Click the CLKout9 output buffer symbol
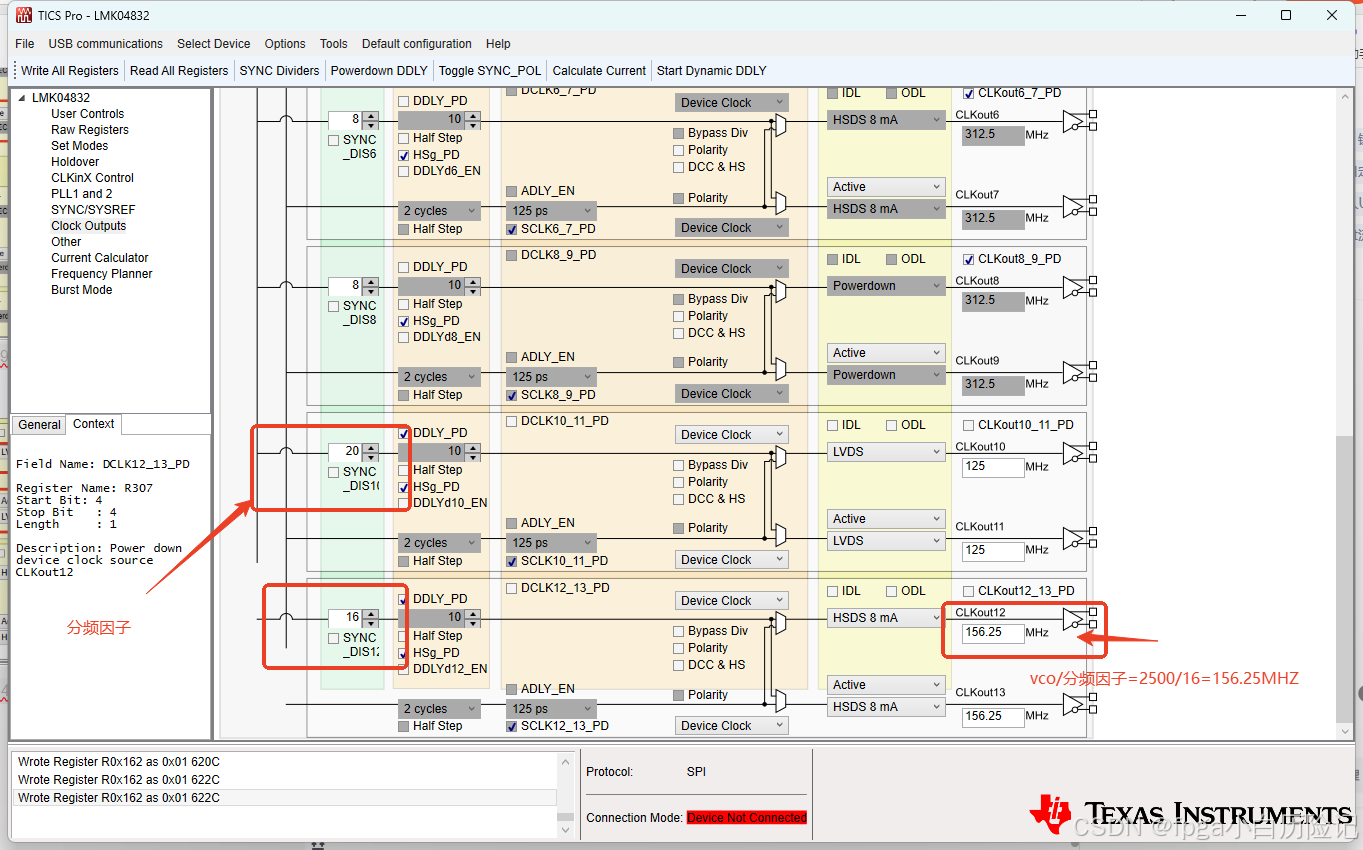 click(x=1074, y=372)
